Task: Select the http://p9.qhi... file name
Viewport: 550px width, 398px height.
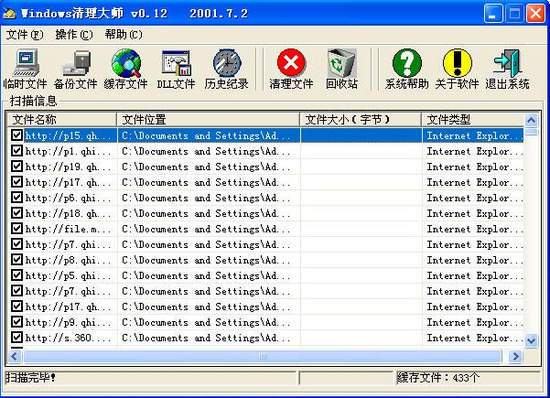Action: [67, 322]
